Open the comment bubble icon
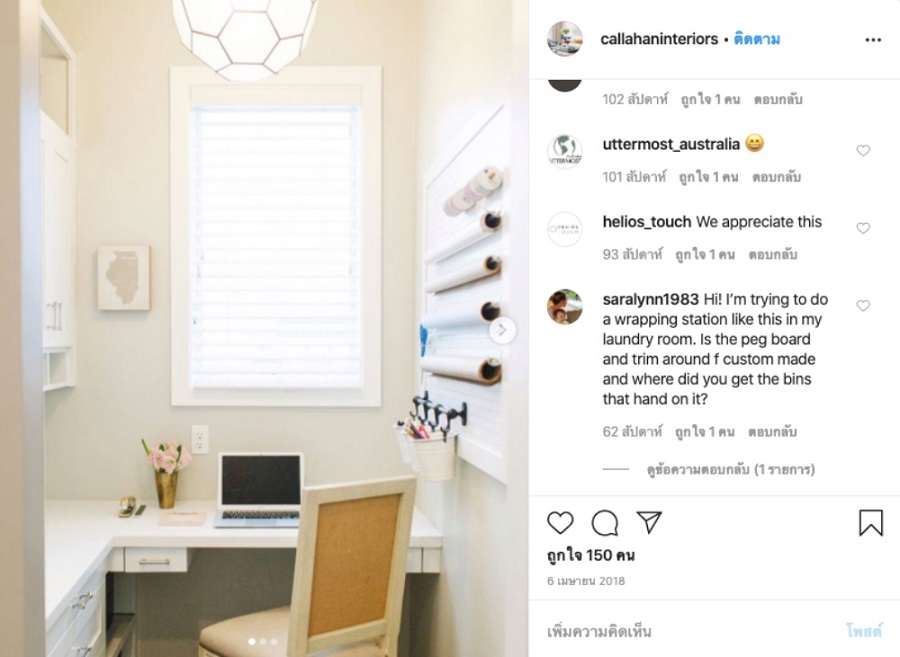 click(x=605, y=523)
